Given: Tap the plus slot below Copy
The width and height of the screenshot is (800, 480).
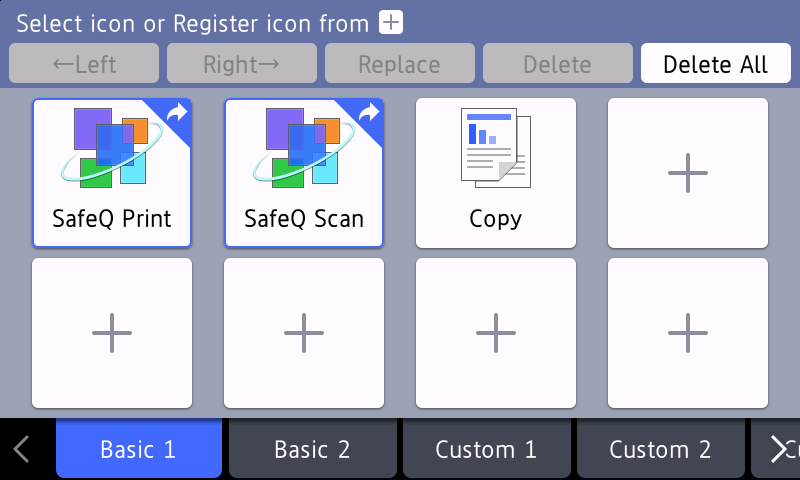Looking at the screenshot, I should (x=496, y=333).
